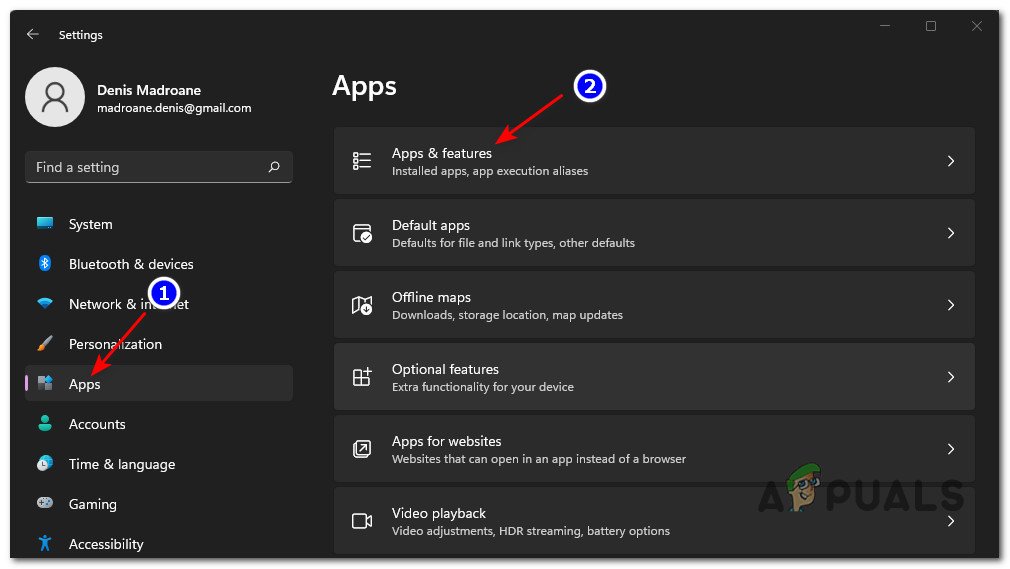Open Network & internet settings section
This screenshot has width=1010, height=569.
[x=128, y=304]
